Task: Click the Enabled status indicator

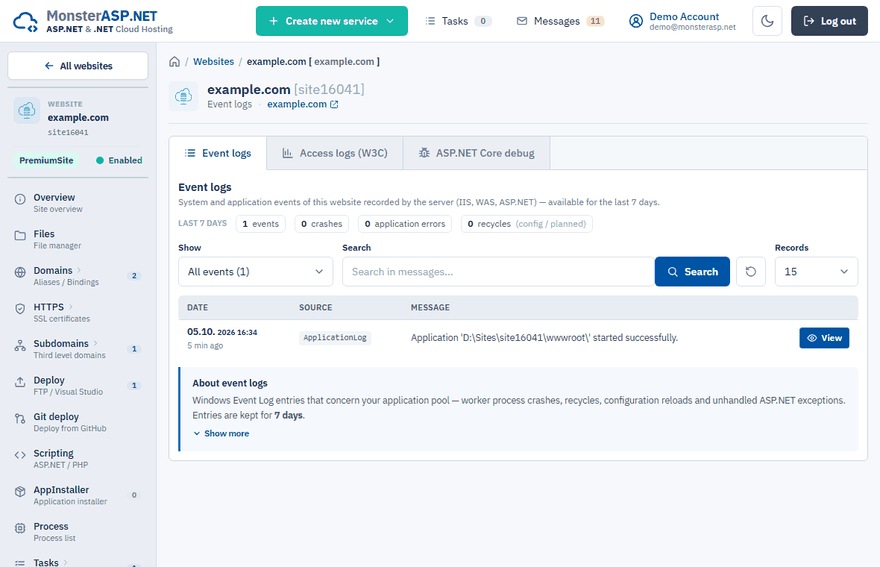Action: point(119,161)
